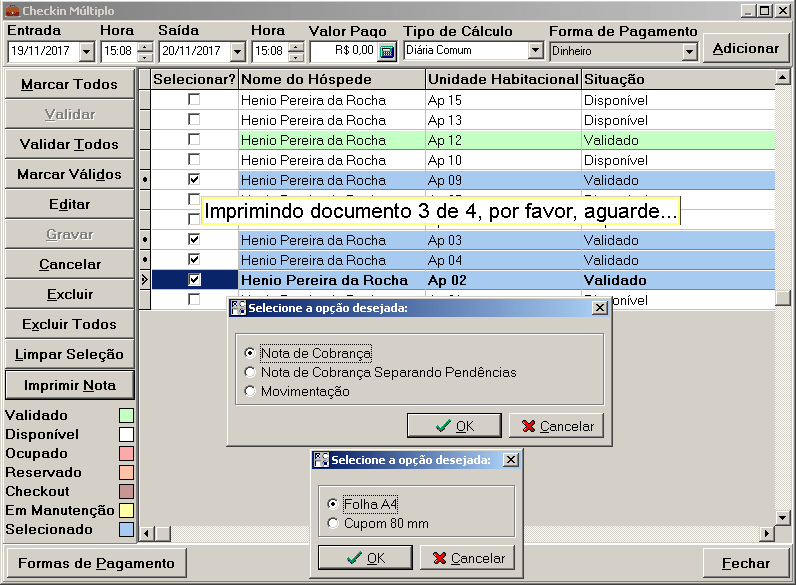The height and width of the screenshot is (585, 796).
Task: Open Formas de Pagamento
Action: [96, 563]
